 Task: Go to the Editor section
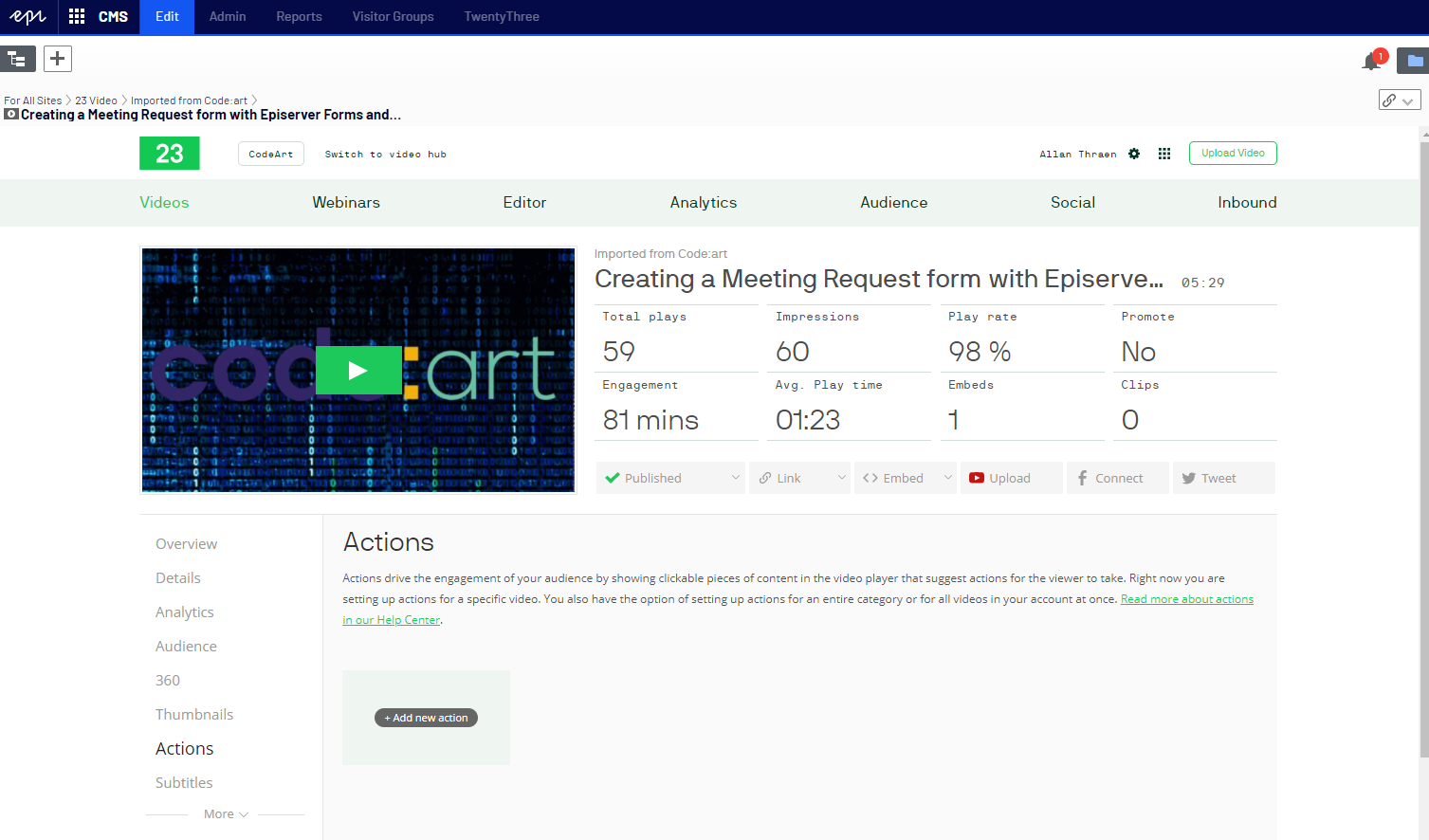(x=524, y=203)
